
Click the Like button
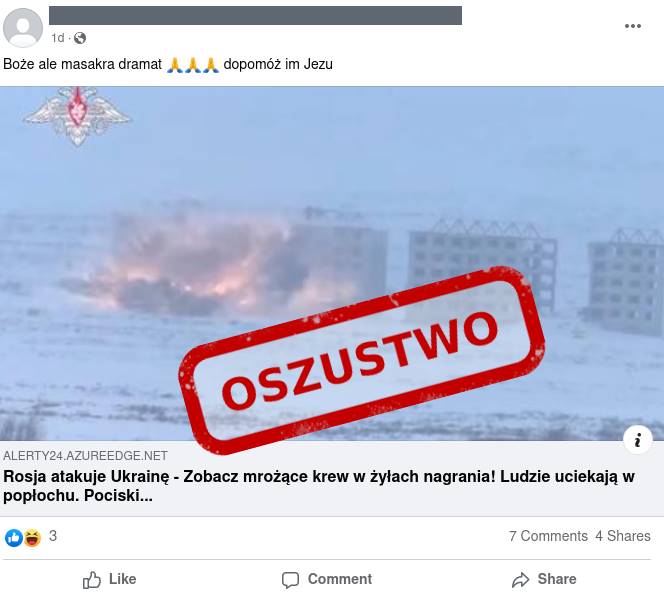point(110,579)
